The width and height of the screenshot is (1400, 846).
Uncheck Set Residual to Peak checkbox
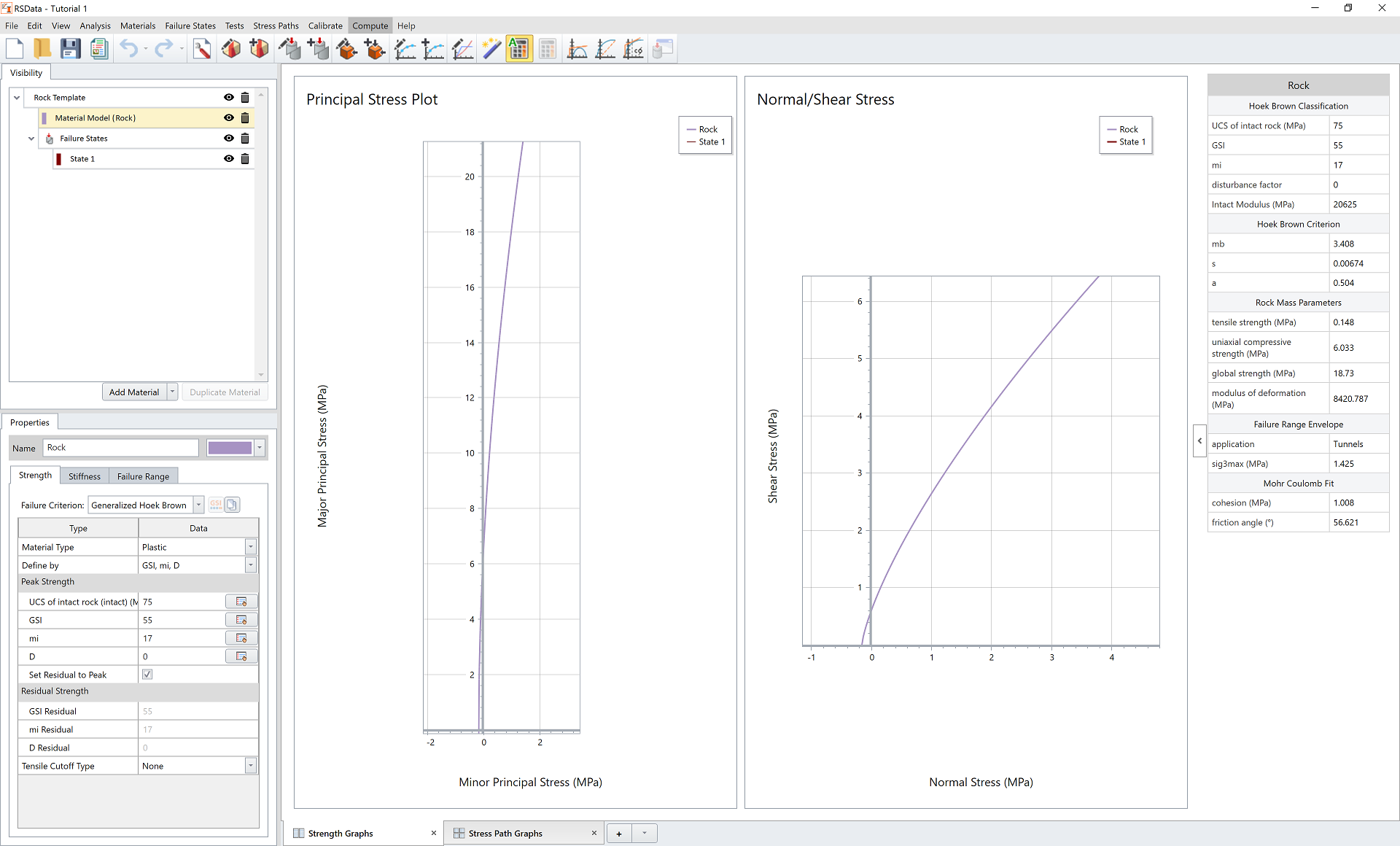147,675
